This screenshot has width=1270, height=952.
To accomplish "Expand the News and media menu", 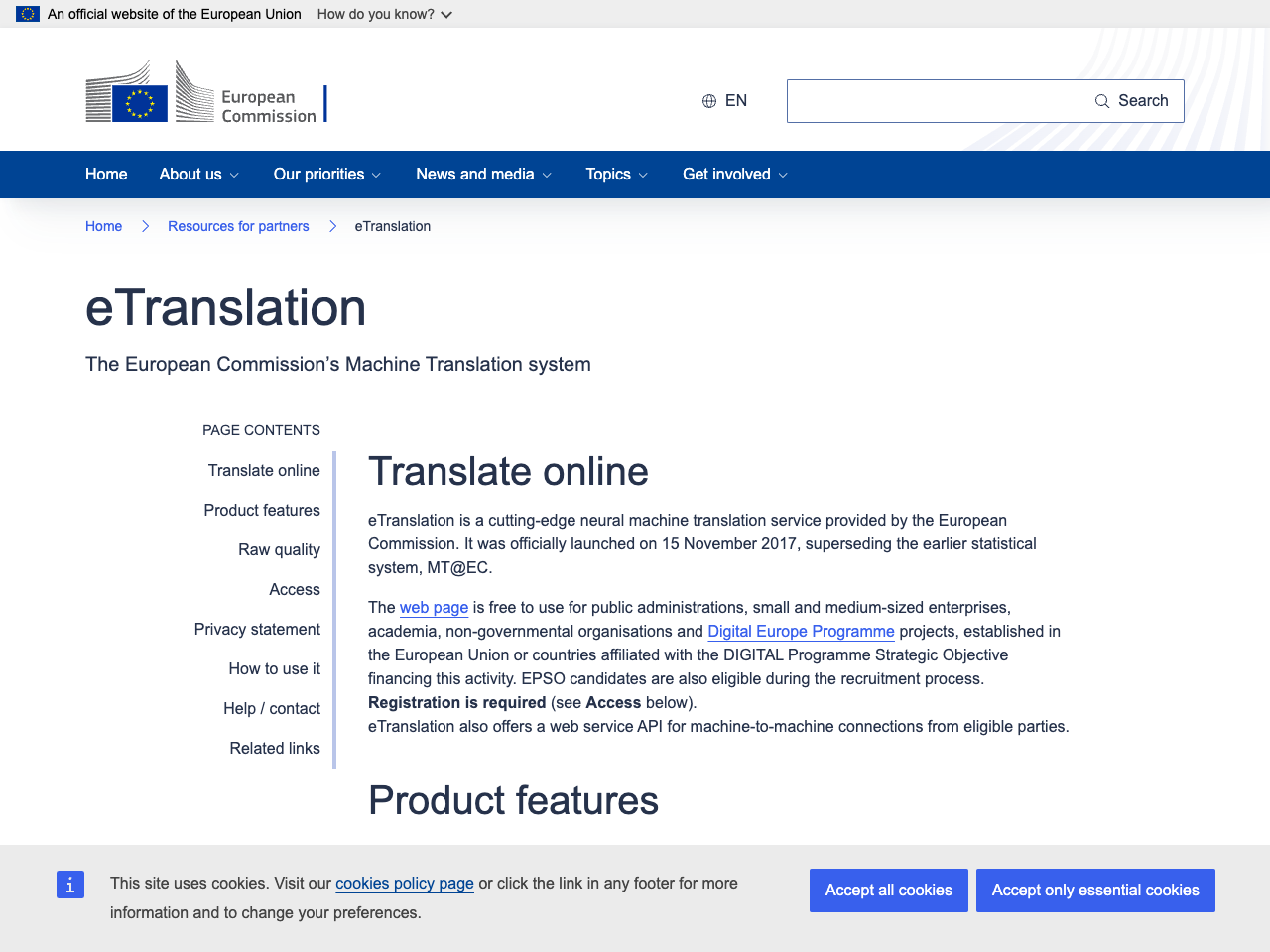I will tap(484, 175).
